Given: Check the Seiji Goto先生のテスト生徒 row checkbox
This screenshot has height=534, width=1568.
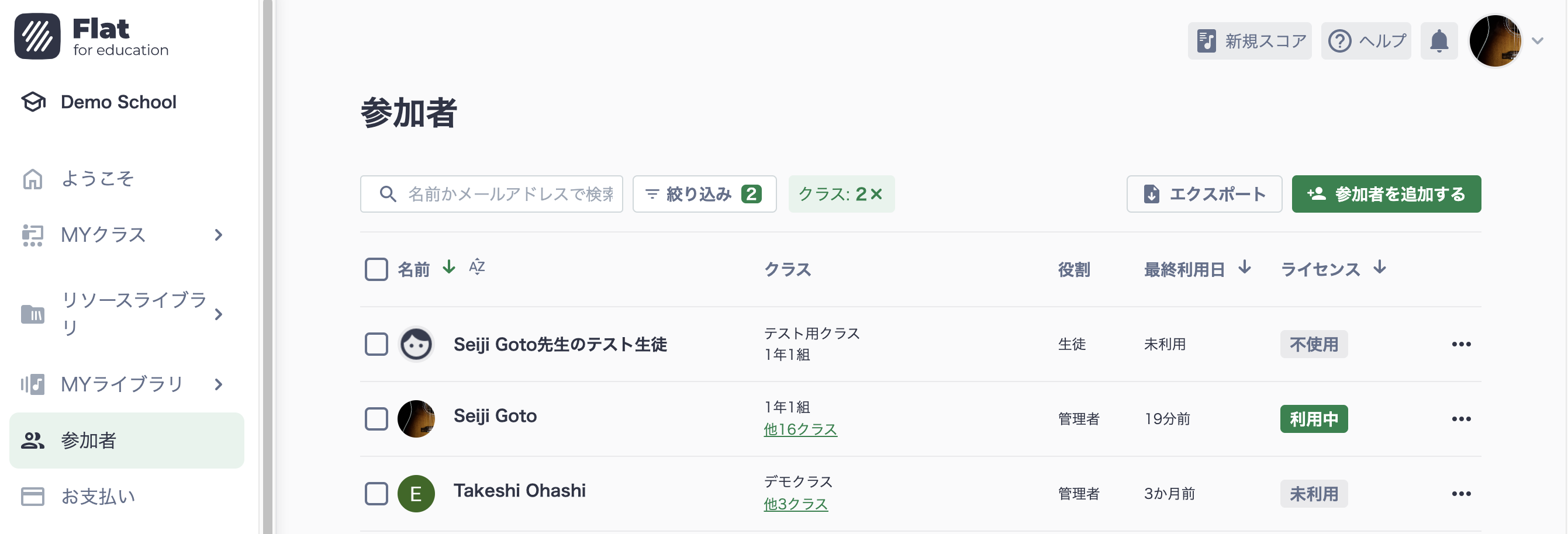Looking at the screenshot, I should coord(376,344).
